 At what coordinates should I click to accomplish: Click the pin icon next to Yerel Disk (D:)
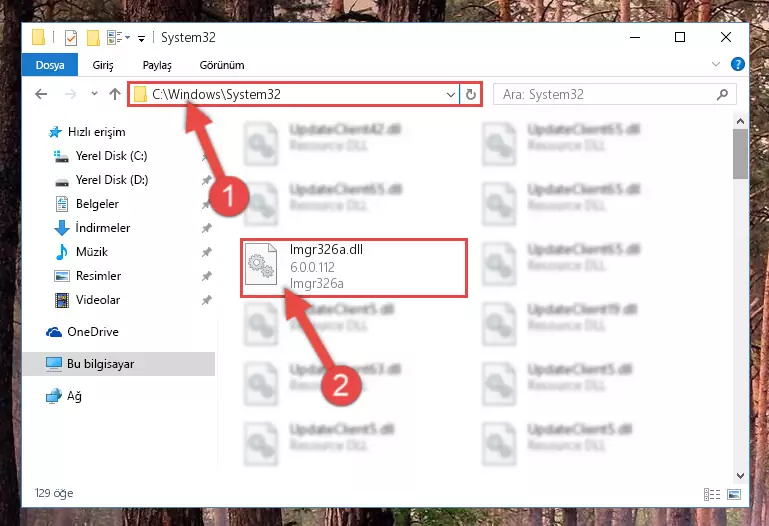point(206,180)
